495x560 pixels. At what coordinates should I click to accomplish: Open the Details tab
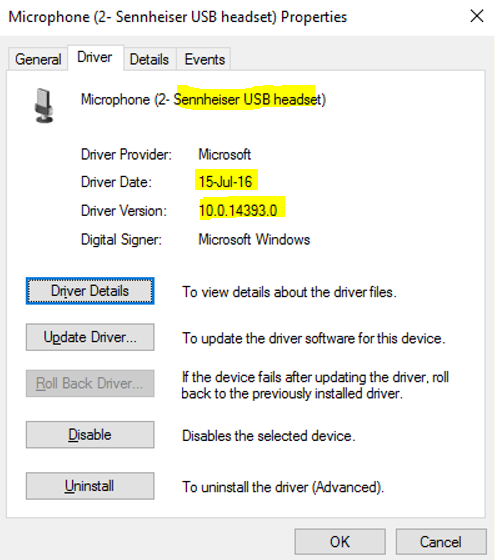point(149,59)
